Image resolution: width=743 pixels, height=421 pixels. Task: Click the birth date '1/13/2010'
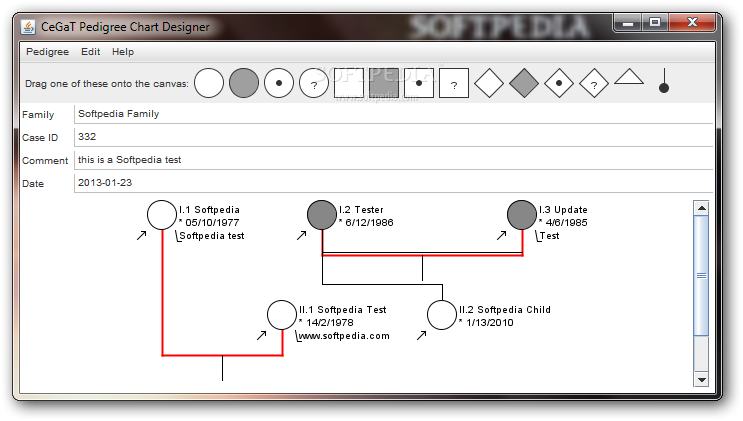click(x=489, y=322)
